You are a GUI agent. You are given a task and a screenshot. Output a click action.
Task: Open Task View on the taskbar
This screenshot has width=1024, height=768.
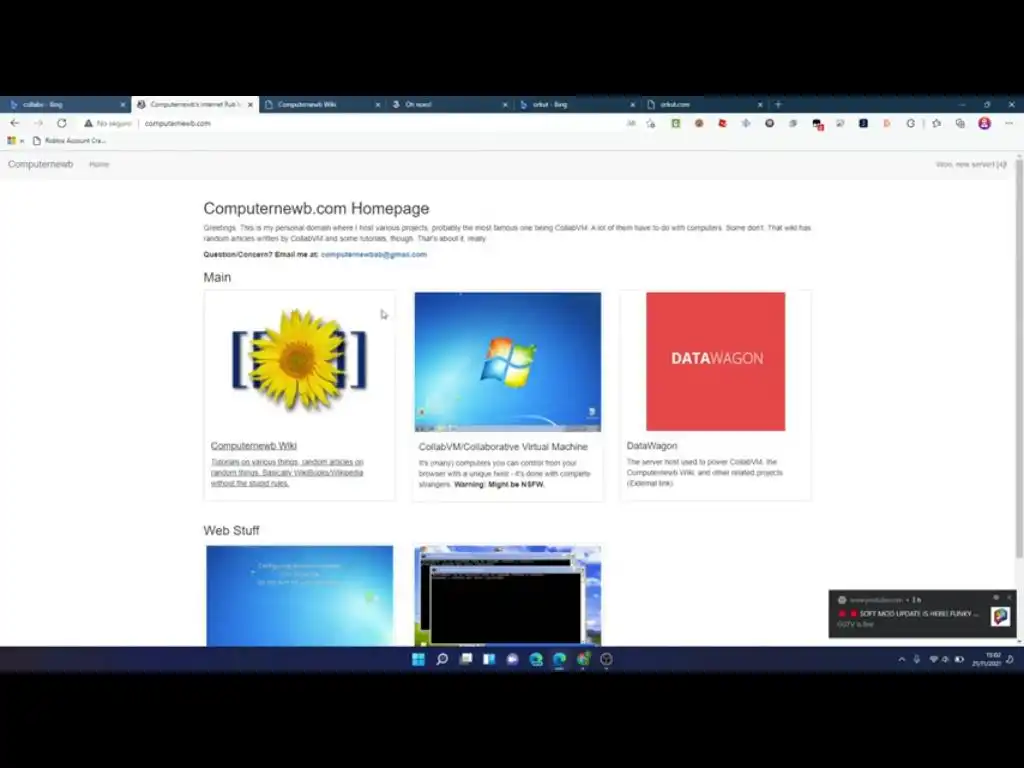pyautogui.click(x=466, y=659)
